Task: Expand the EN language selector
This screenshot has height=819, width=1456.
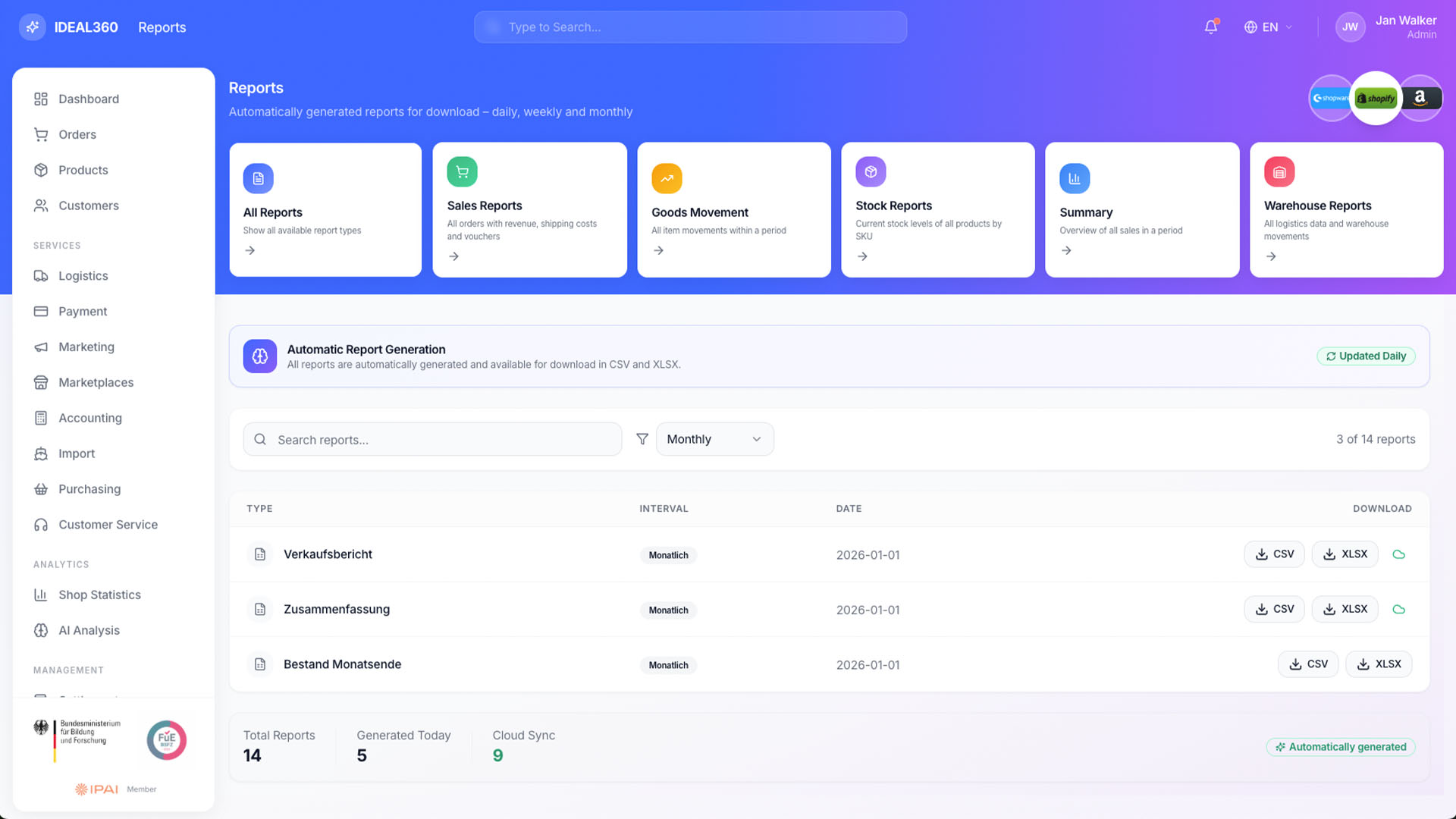Action: click(1268, 27)
